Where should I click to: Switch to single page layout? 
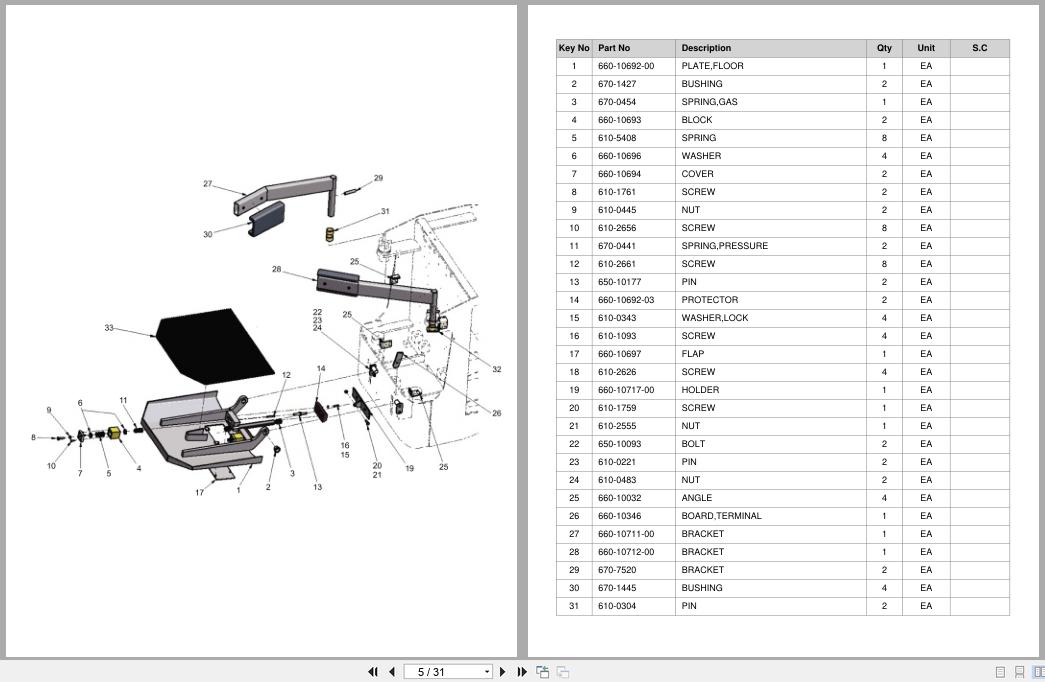pyautogui.click(x=1000, y=672)
